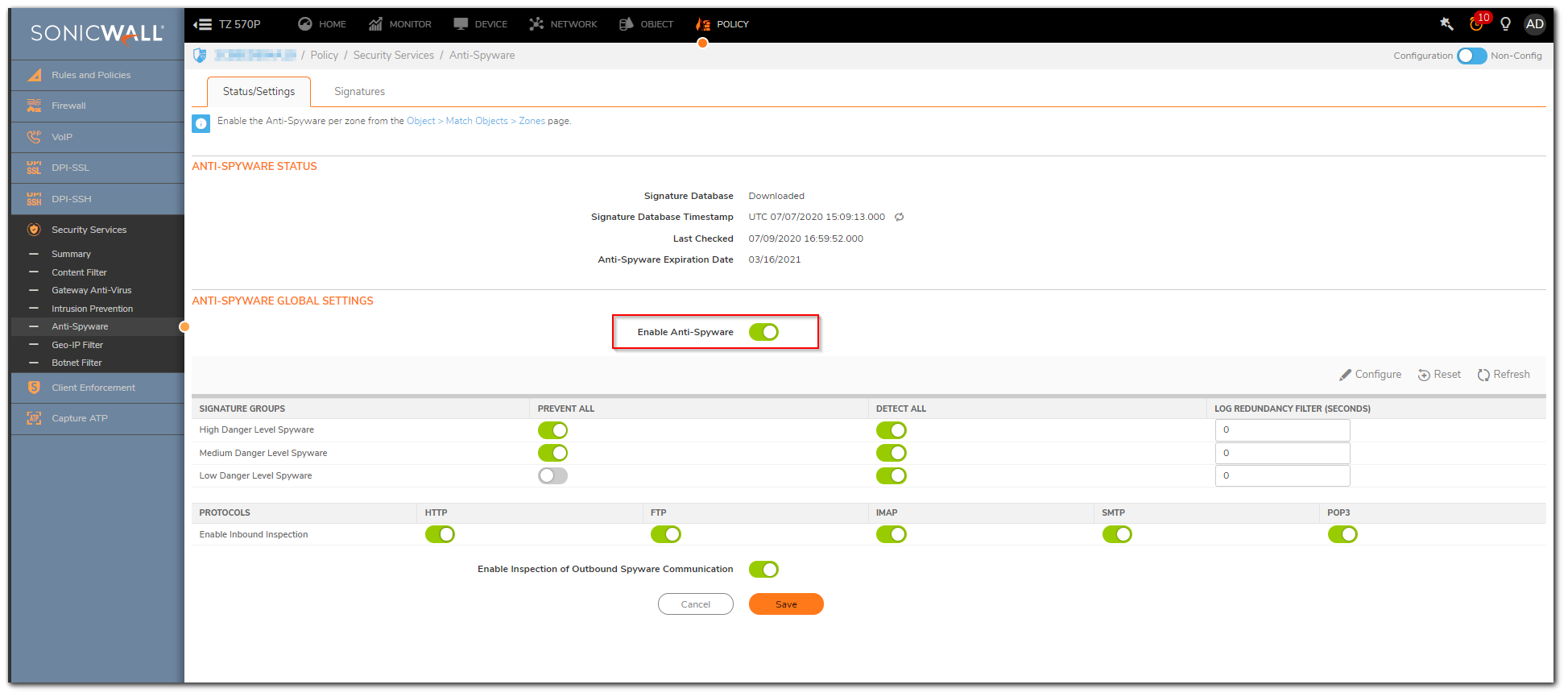1568x697 pixels.
Task: Click the SonicWall logo
Action: tap(97, 33)
